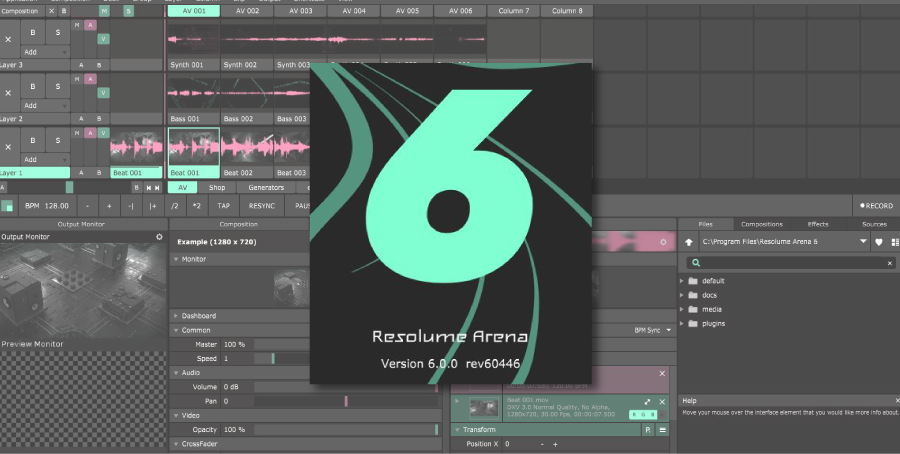Screen dimensions: 900x454
Task: Toggle Layer 3 Solo S button
Action: pos(57,33)
